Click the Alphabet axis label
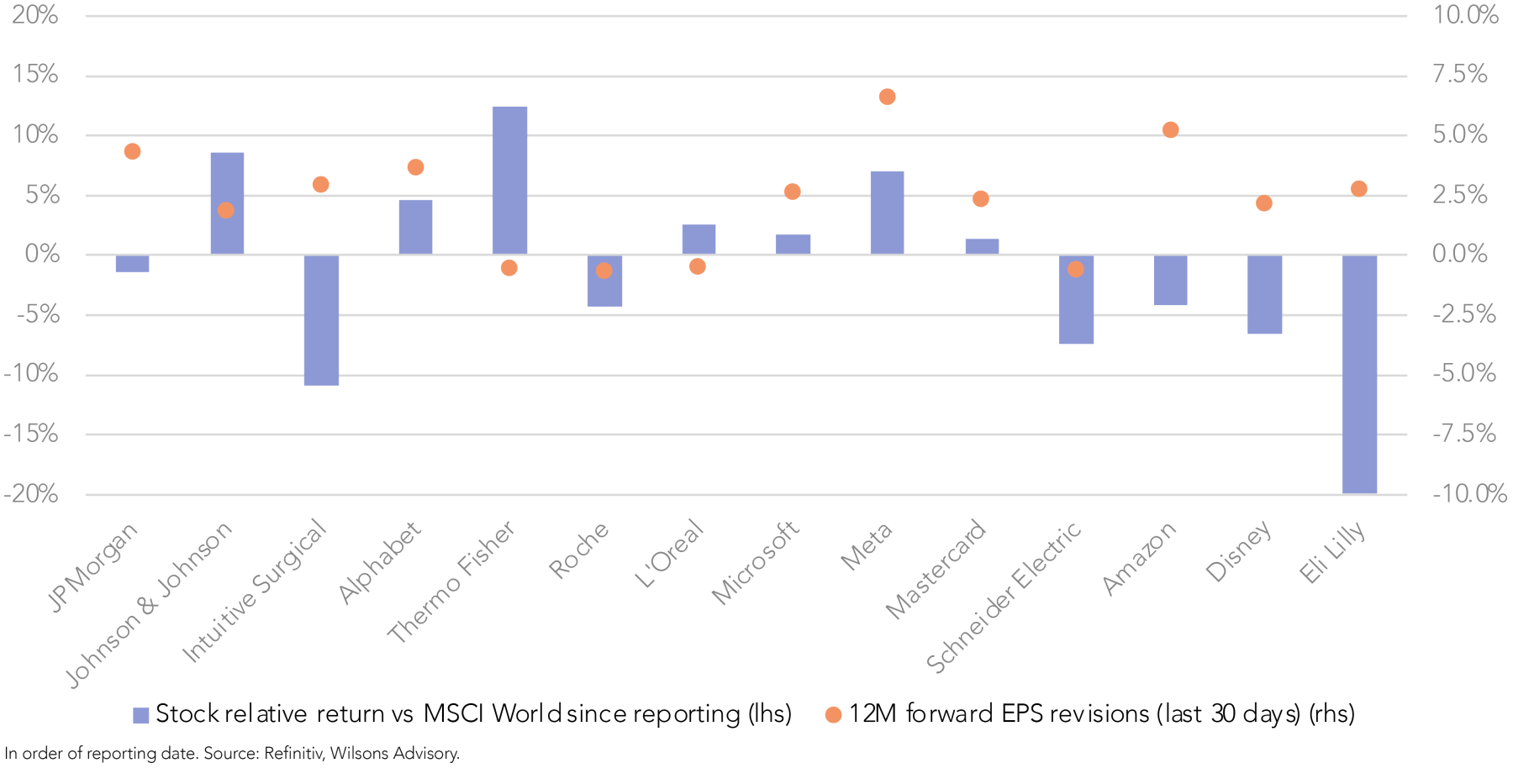This screenshot has width=1513, height=784. click(379, 562)
